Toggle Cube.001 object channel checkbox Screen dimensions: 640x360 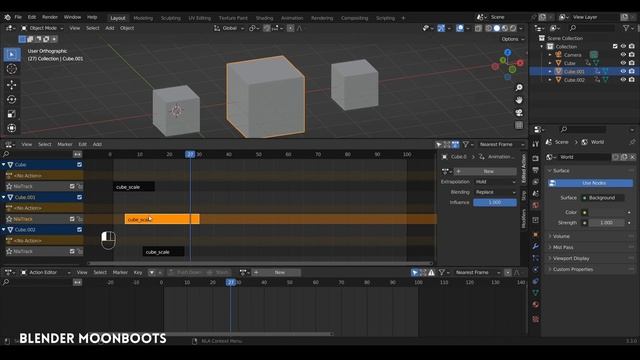tap(80, 197)
